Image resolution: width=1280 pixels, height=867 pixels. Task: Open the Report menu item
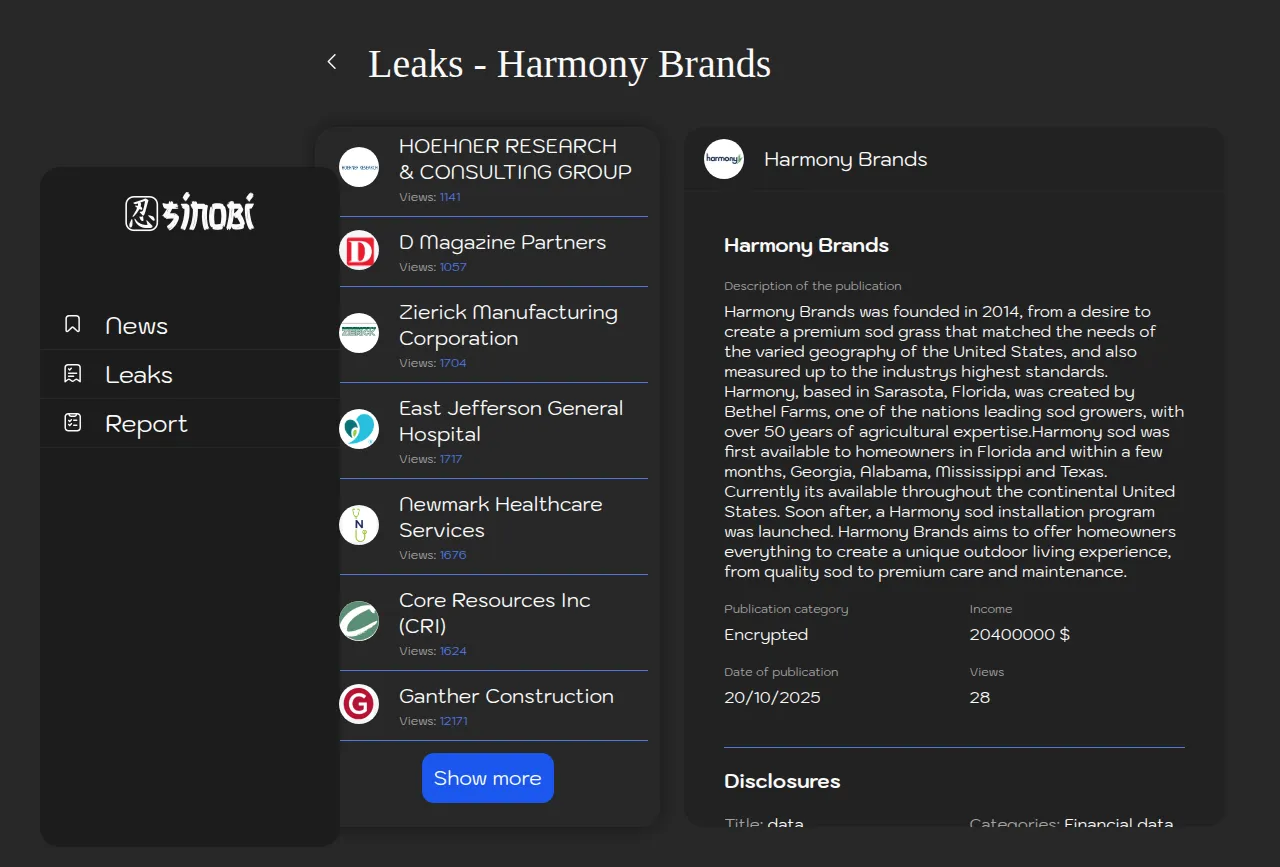tap(146, 424)
